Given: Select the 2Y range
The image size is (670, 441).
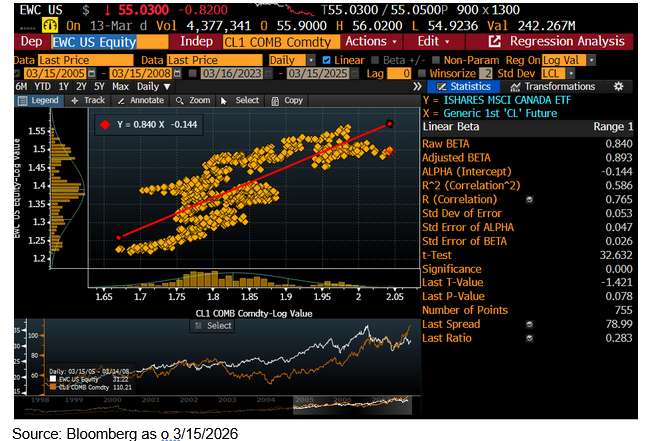Looking at the screenshot, I should [81, 87].
